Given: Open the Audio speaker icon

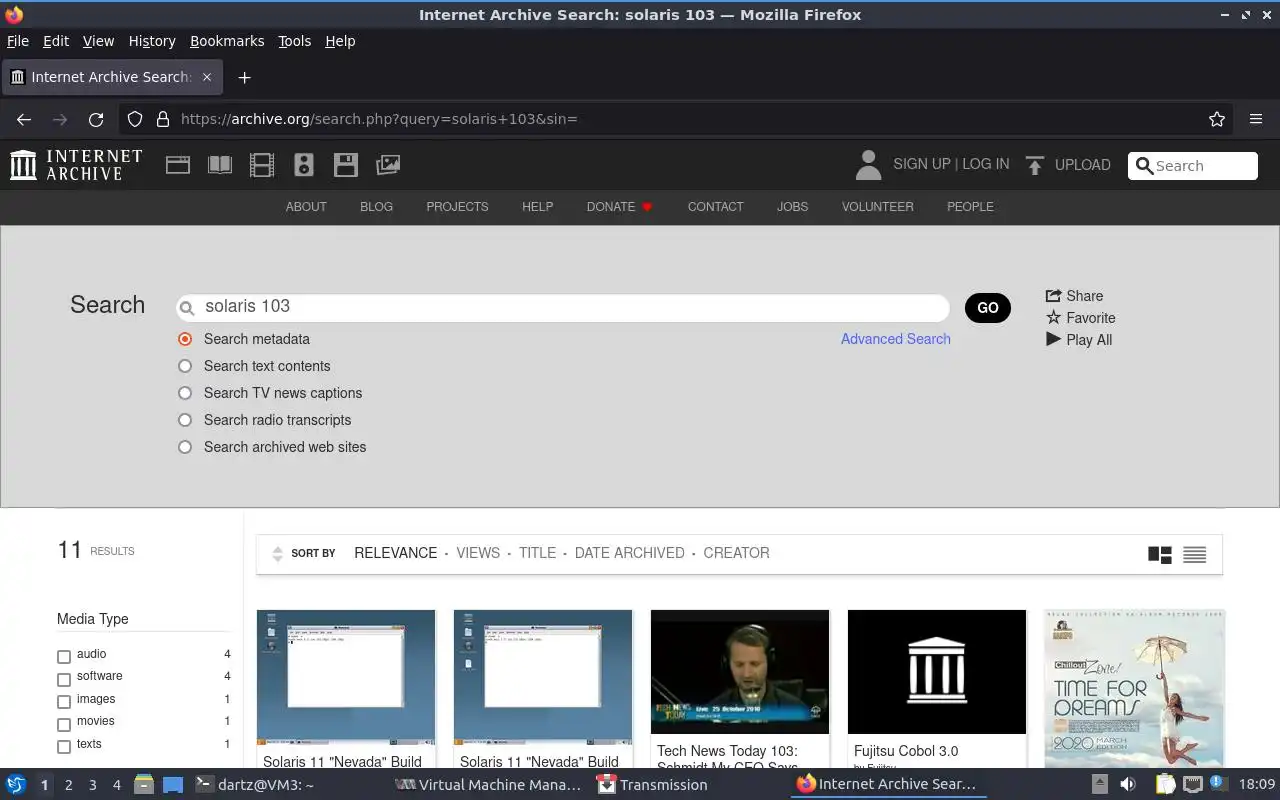Looking at the screenshot, I should click(x=304, y=165).
